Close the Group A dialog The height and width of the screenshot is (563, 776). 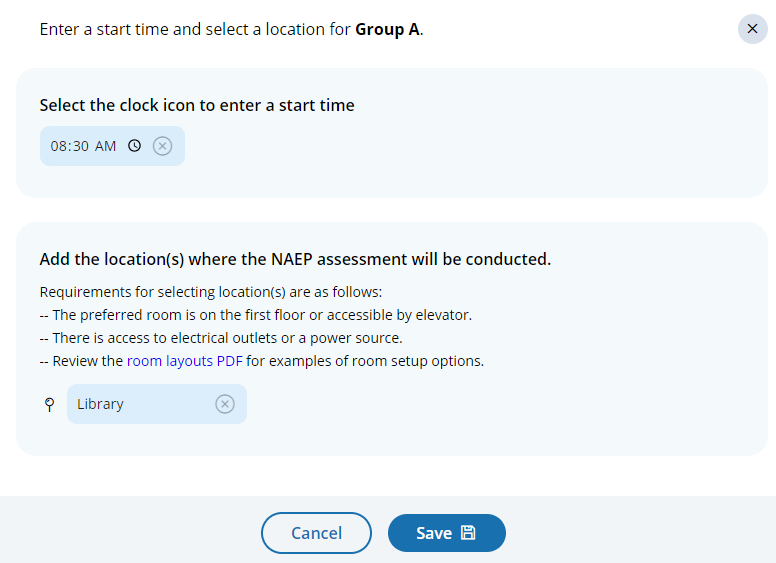752,29
